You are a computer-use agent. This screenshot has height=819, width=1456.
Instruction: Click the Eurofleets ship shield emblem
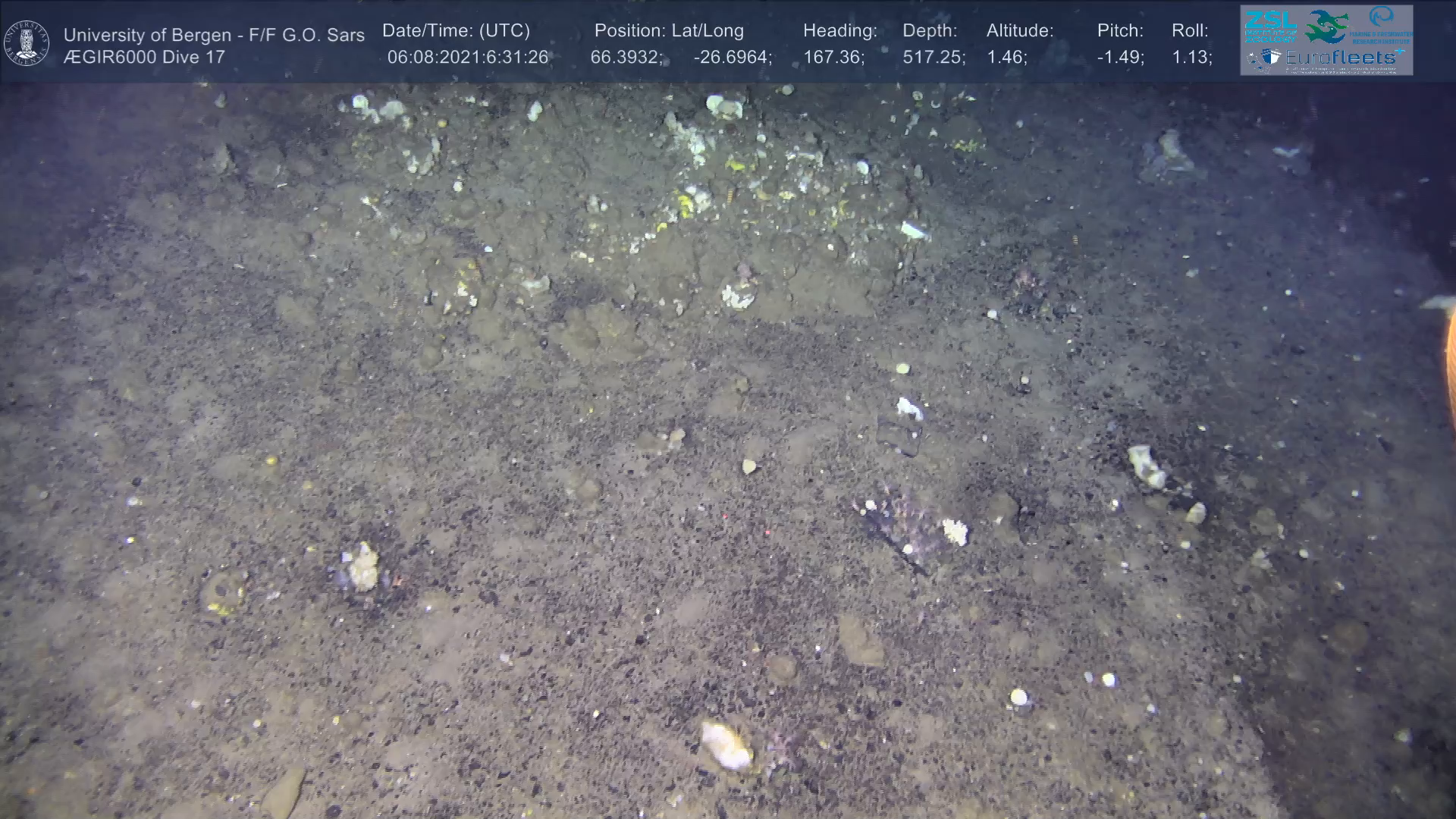click(1272, 58)
